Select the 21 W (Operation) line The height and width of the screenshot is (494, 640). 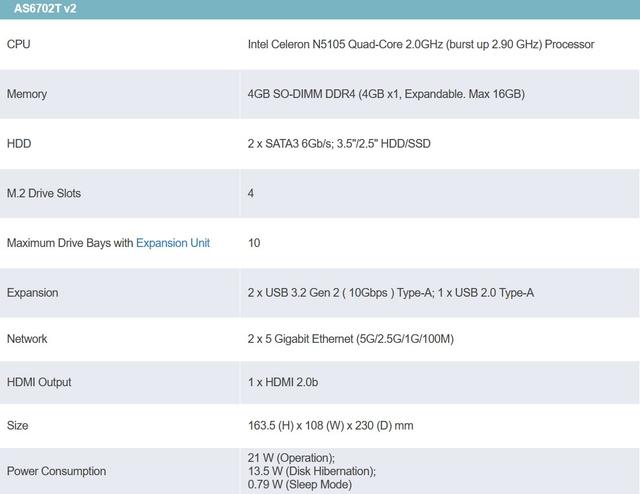[x=291, y=458]
